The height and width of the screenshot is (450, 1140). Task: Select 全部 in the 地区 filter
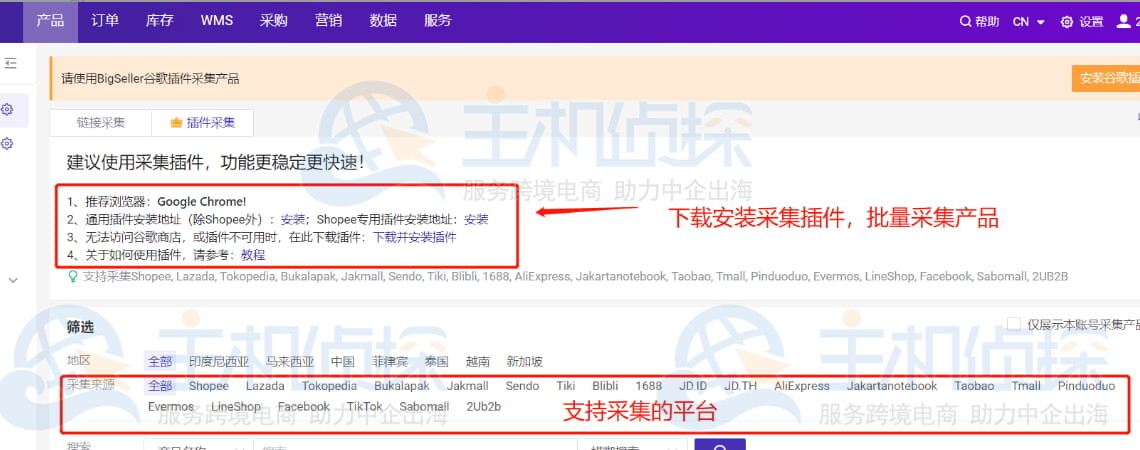(160, 361)
